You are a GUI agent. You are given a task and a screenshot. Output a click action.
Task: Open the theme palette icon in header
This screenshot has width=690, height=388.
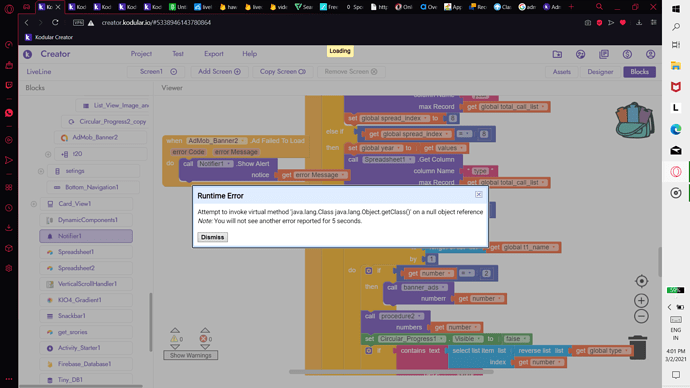click(580, 54)
